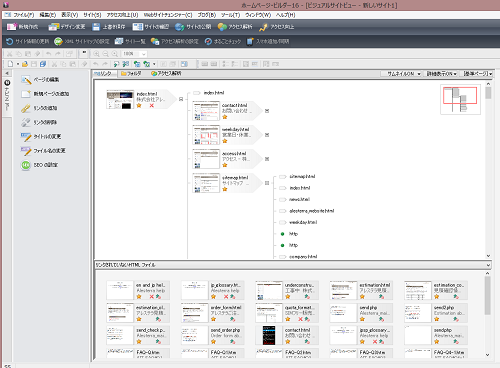Screen dimensions: 500x368
Task: Collapse sitemap.html node children
Action: (267, 183)
